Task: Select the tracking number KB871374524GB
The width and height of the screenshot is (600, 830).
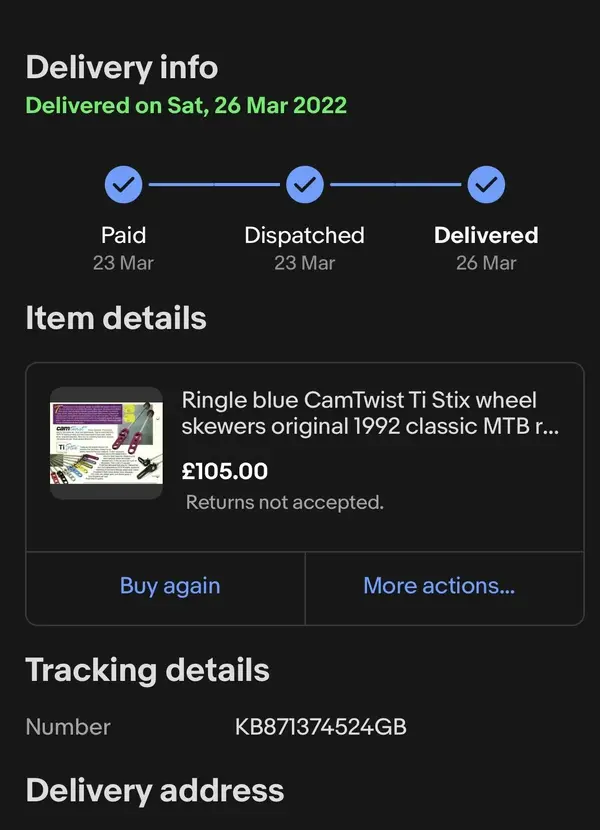Action: 320,727
